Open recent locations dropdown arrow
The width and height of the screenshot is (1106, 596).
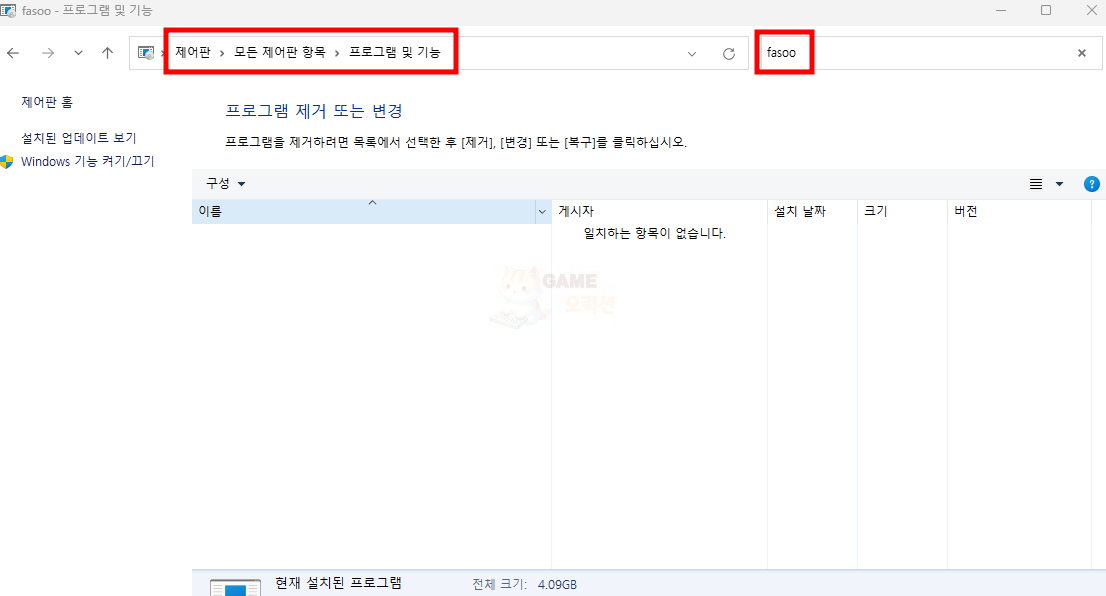[78, 53]
